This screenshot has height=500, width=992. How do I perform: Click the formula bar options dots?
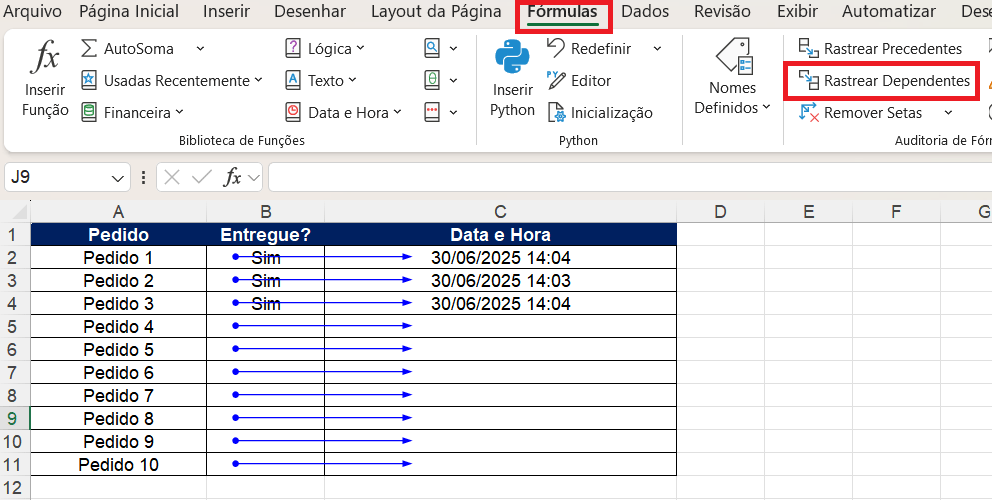coord(144,177)
